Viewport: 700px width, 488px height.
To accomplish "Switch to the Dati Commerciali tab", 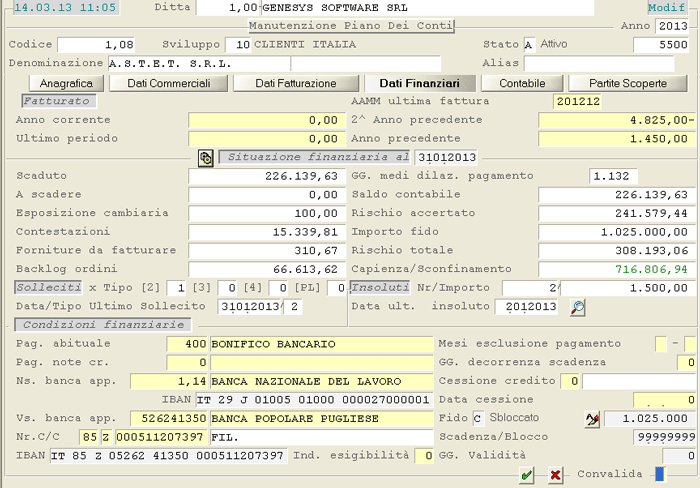I will coord(169,83).
